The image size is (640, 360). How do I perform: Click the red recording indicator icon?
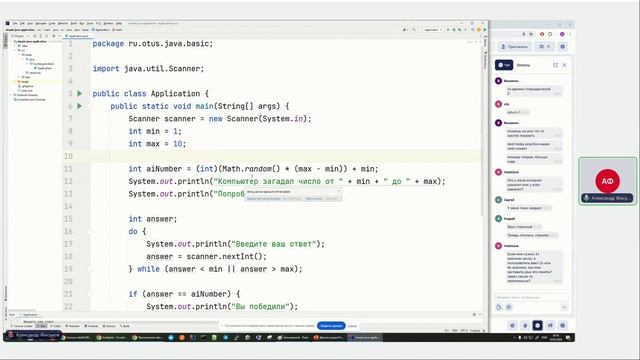coord(542,34)
